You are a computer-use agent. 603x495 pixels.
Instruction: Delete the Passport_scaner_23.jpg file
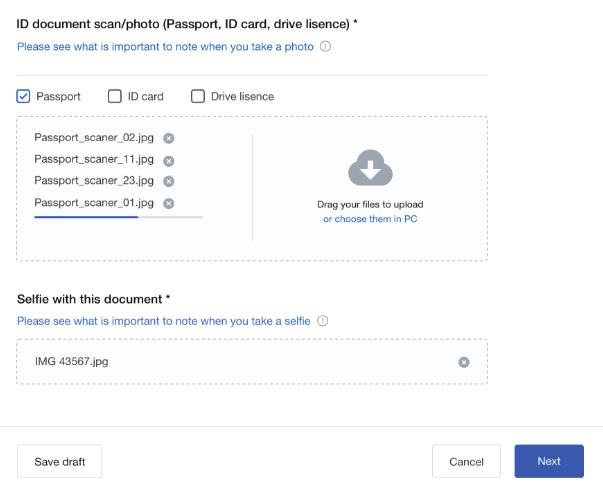[x=169, y=181]
